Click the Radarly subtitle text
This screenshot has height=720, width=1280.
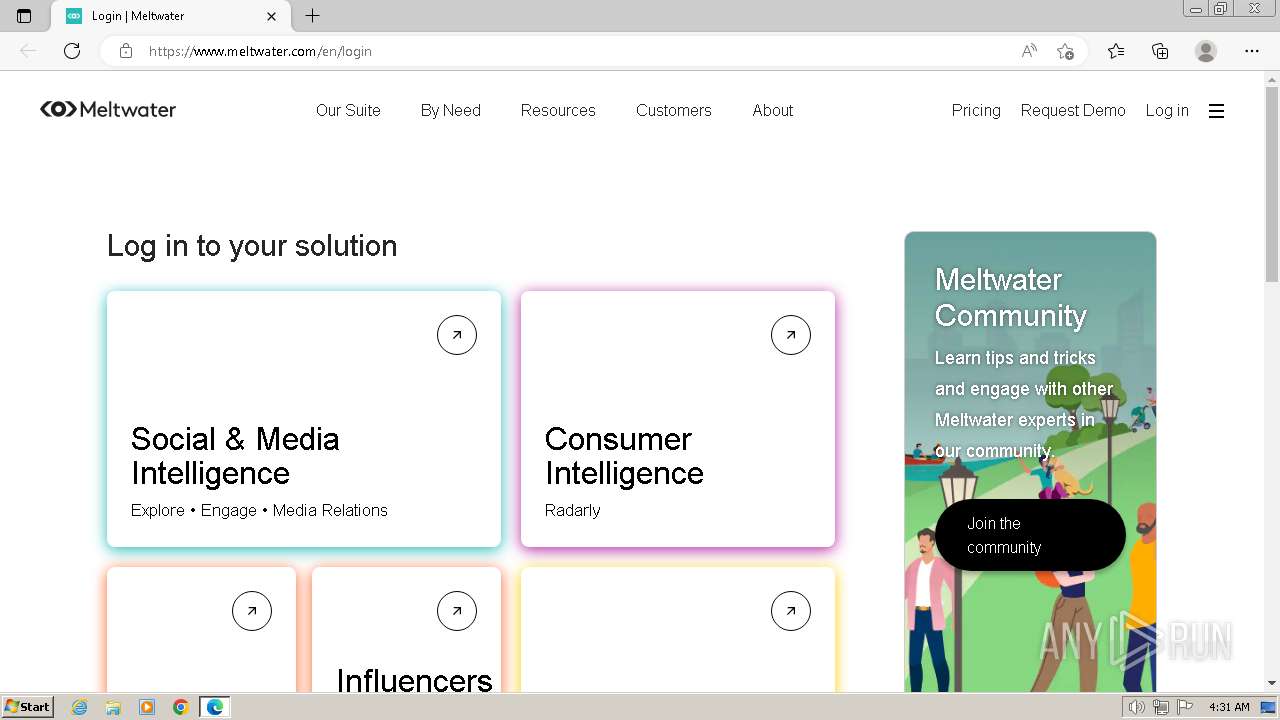pos(573,510)
